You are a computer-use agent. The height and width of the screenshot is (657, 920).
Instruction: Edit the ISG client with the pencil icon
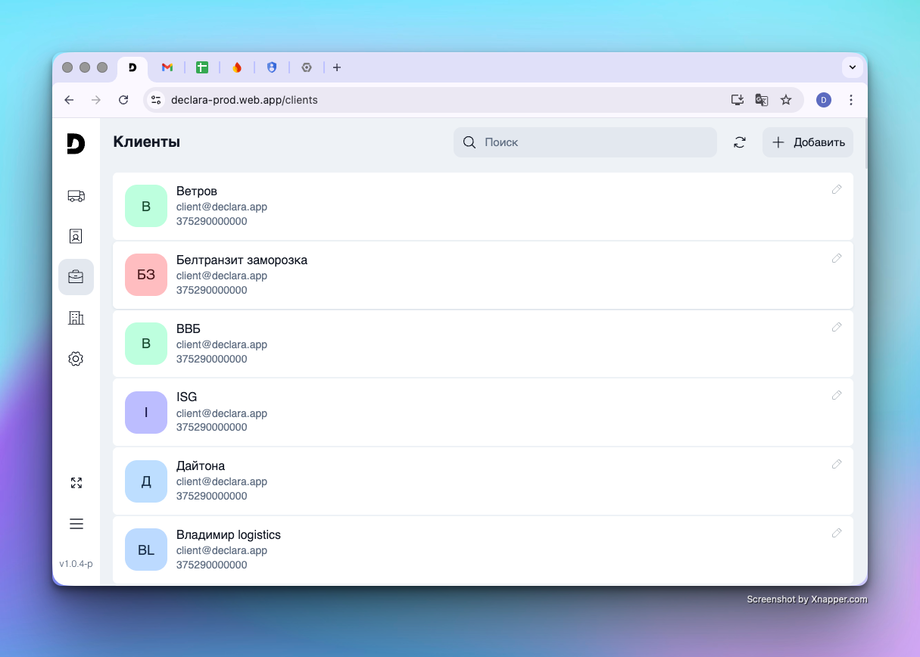(837, 395)
